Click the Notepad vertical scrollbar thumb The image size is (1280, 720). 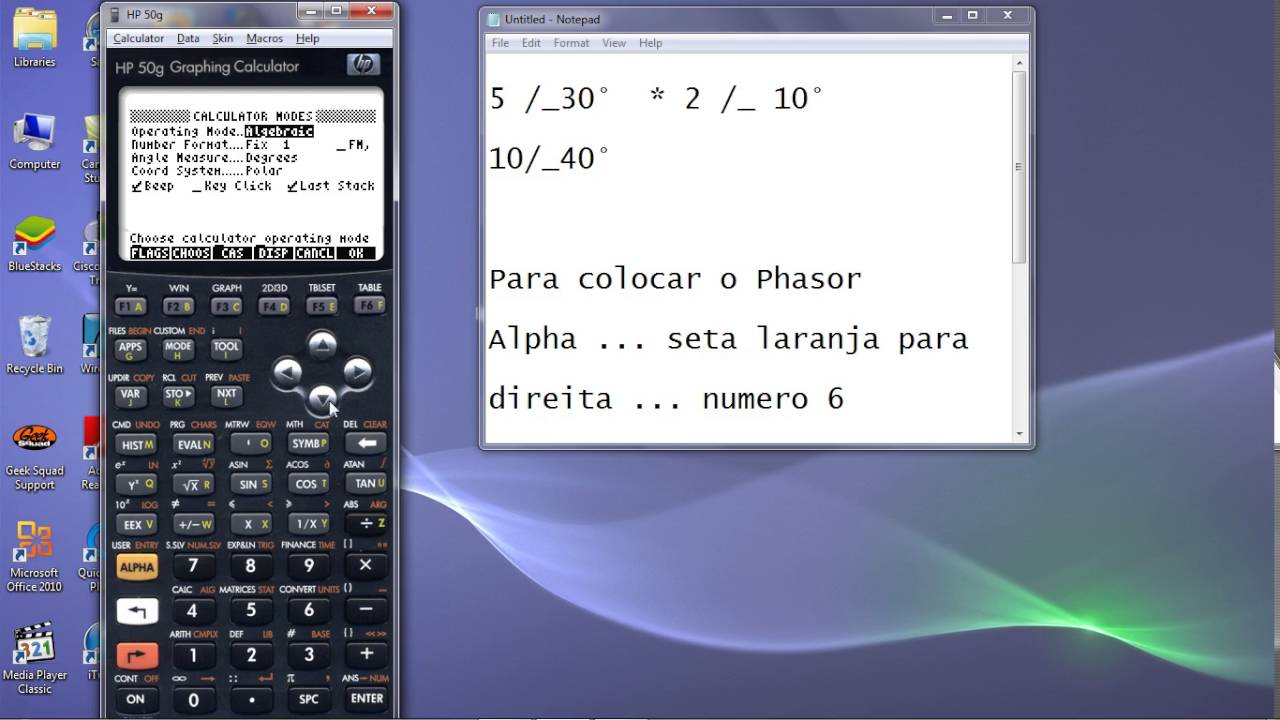1019,167
